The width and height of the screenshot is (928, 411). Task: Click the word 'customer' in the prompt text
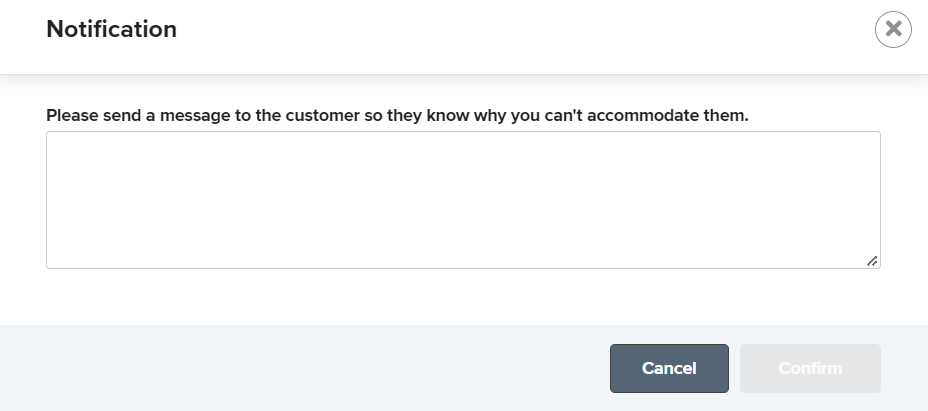323,115
